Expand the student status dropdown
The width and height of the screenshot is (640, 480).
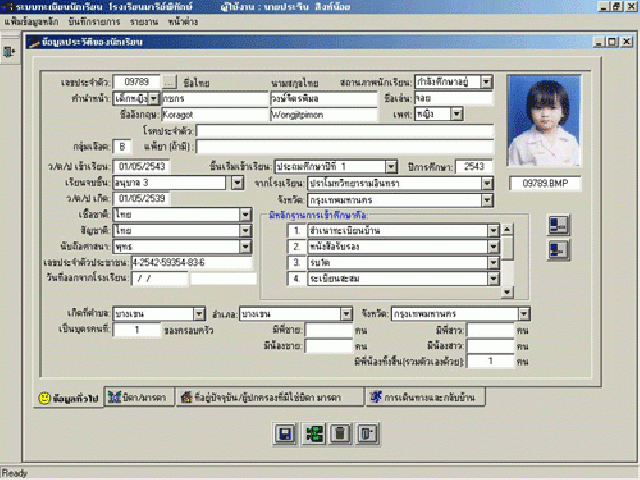486,82
